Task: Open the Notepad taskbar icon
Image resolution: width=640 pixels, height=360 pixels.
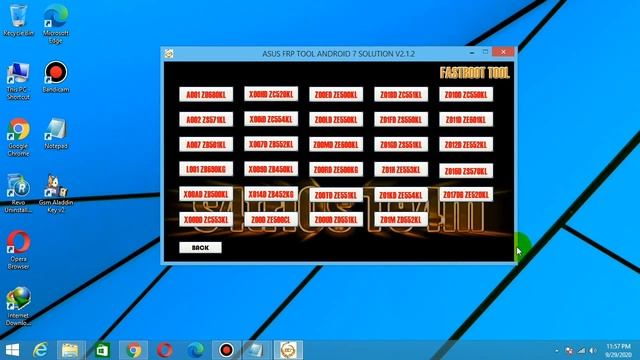Action: pyautogui.click(x=256, y=350)
